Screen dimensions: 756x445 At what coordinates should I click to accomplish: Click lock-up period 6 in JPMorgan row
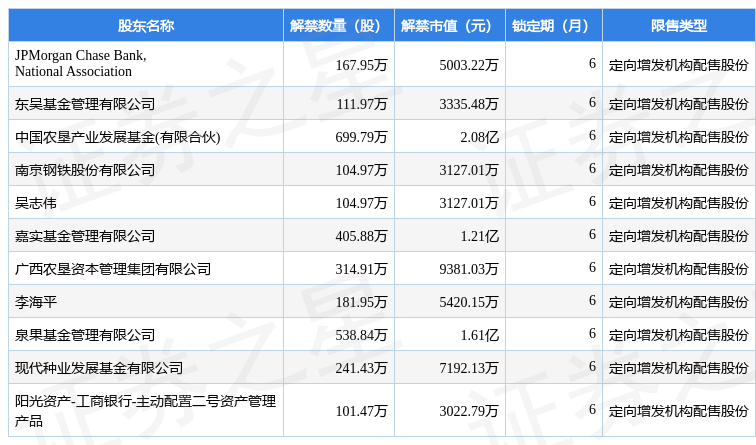pyautogui.click(x=592, y=63)
